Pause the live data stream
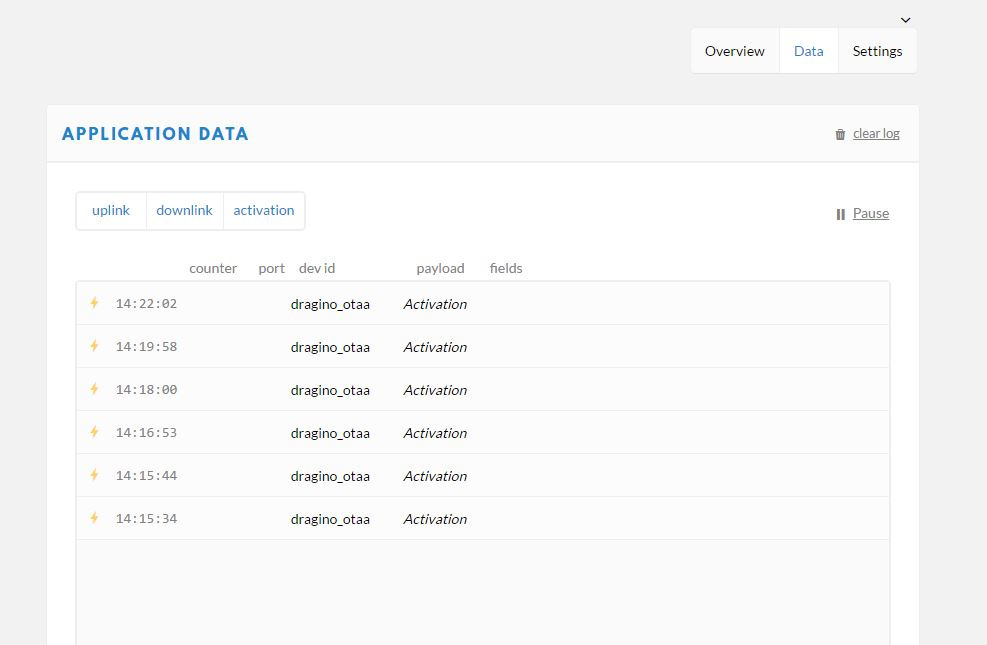This screenshot has height=645, width=987. [870, 214]
